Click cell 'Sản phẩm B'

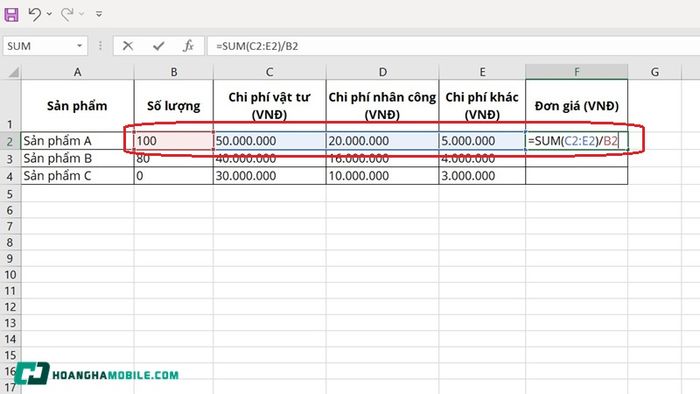coord(78,158)
